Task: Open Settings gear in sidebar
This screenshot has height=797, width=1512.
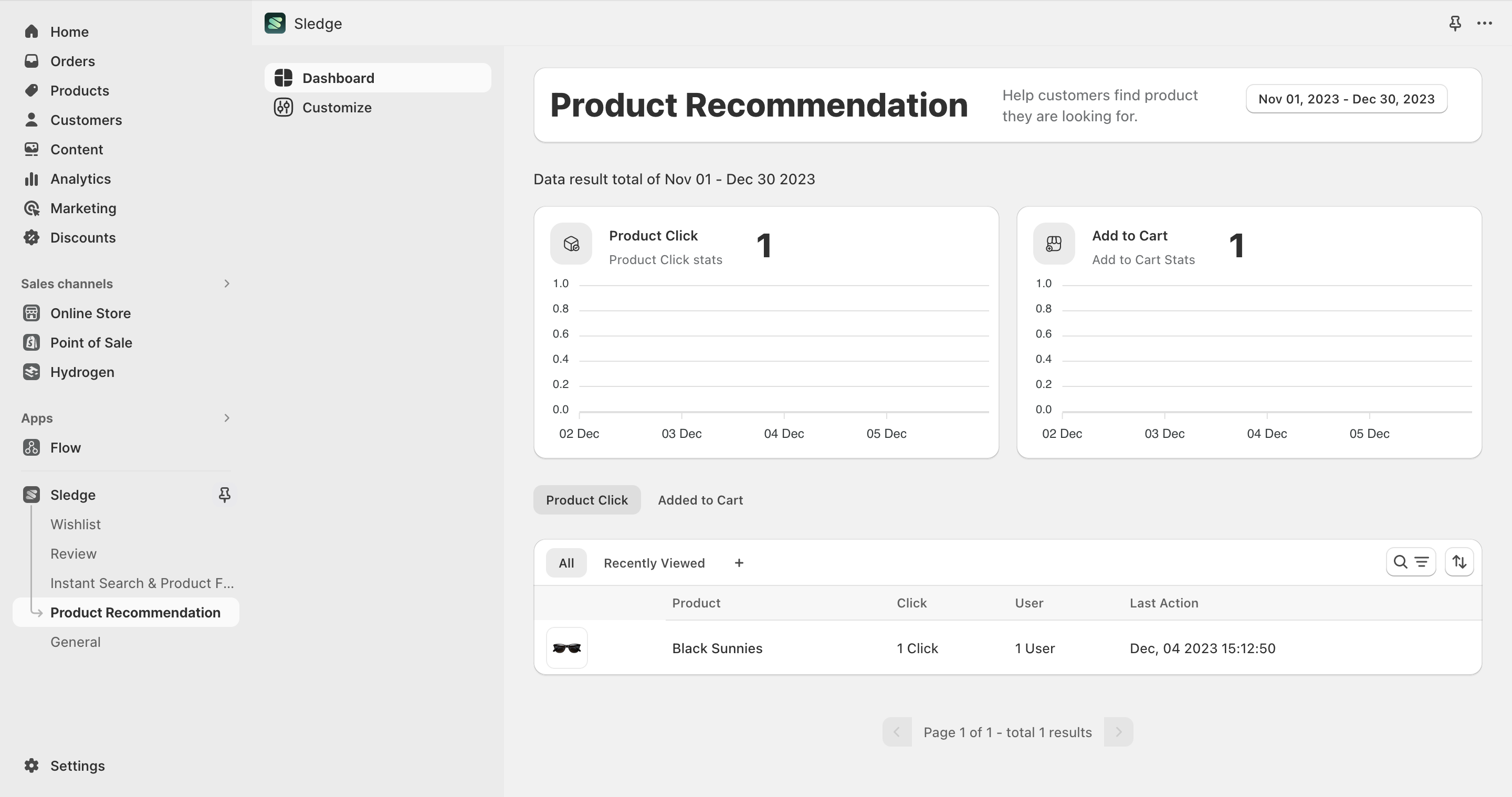Action: (x=31, y=765)
